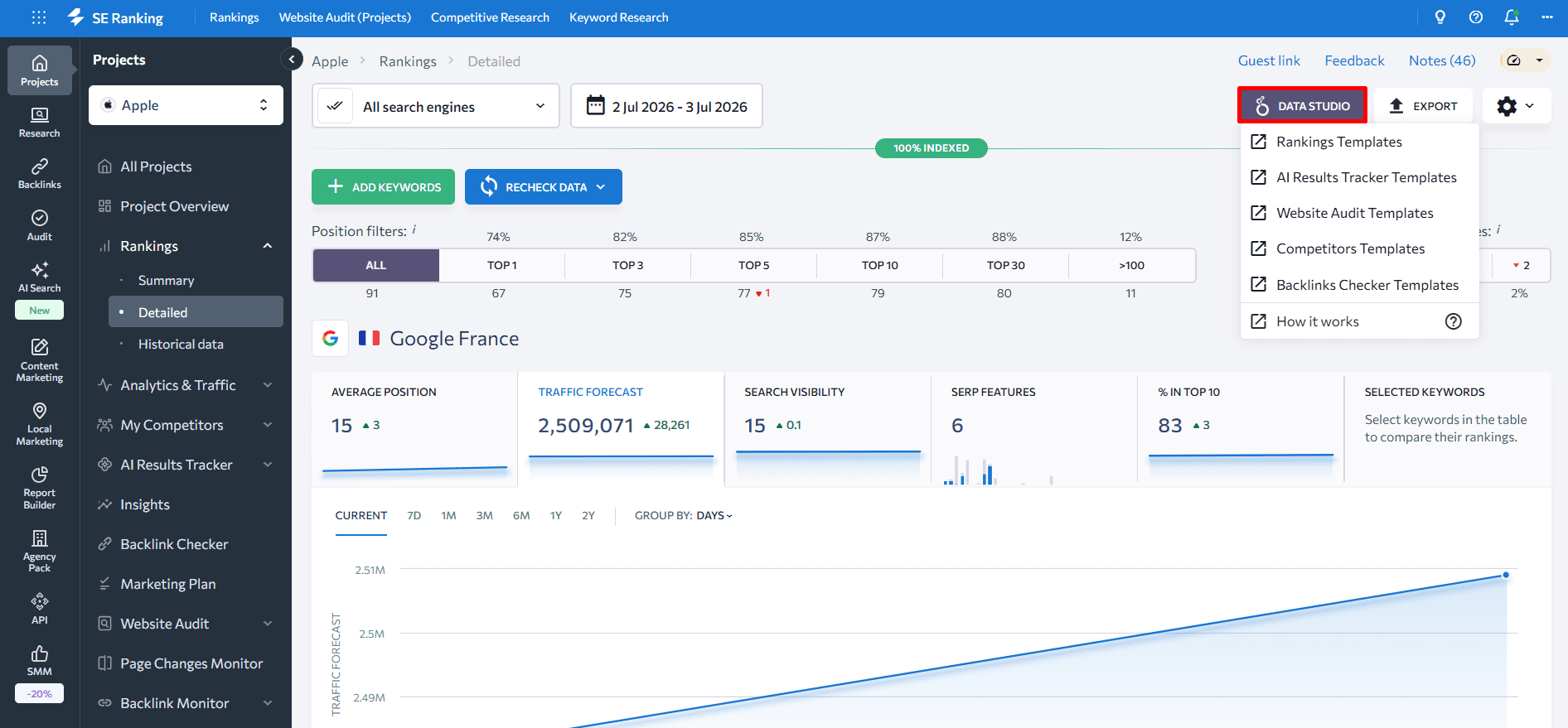Open the Recheck Data dropdown
The width and height of the screenshot is (1568, 728).
tap(544, 187)
